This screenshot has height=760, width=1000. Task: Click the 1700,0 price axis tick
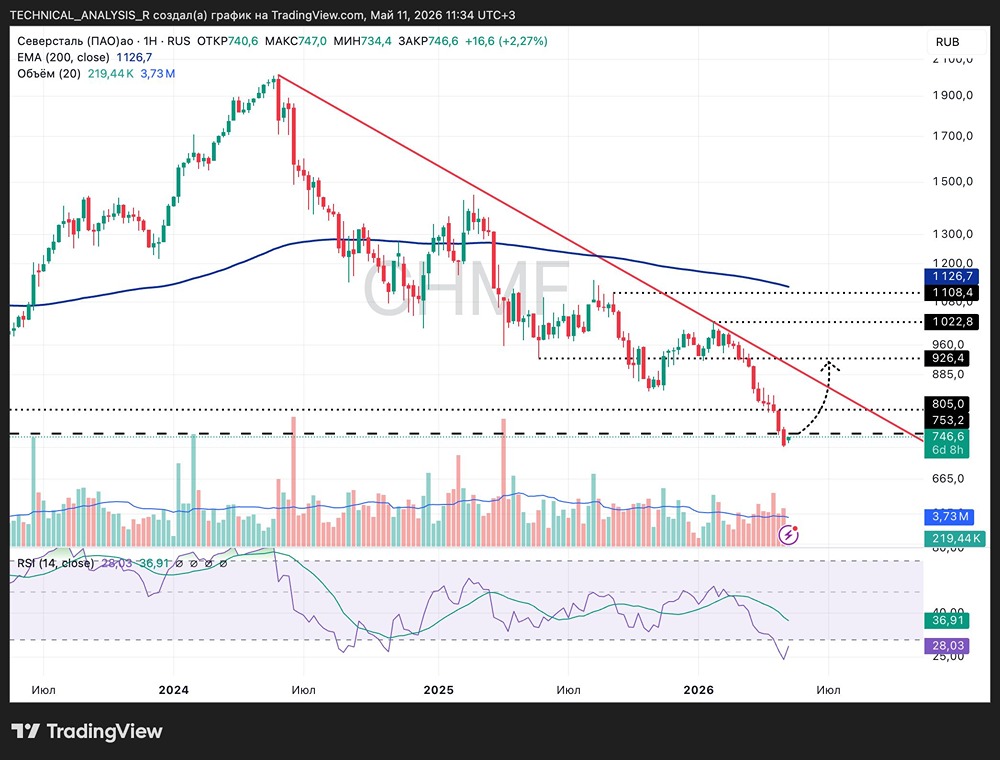pos(952,136)
